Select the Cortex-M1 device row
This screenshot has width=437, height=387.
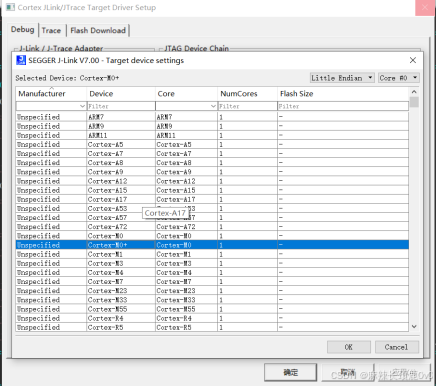[212, 254]
